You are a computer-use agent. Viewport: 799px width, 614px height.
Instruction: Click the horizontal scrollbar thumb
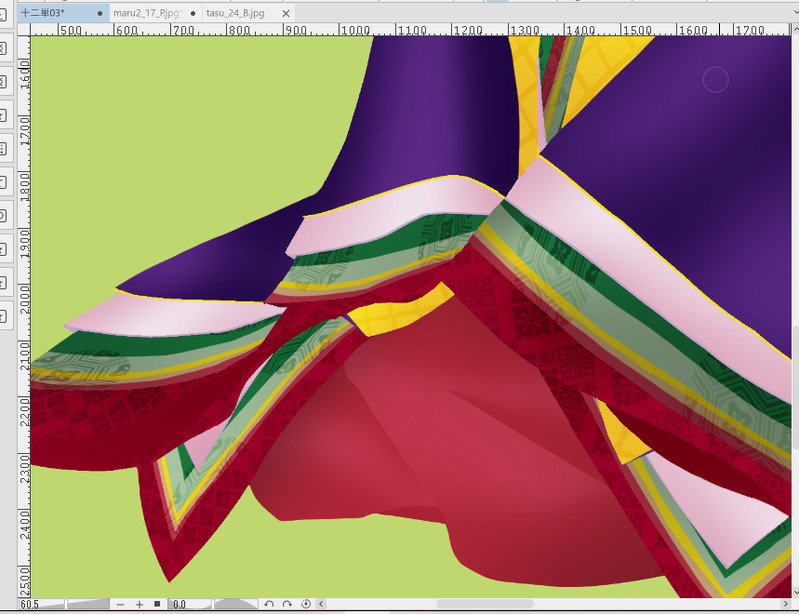click(x=485, y=604)
